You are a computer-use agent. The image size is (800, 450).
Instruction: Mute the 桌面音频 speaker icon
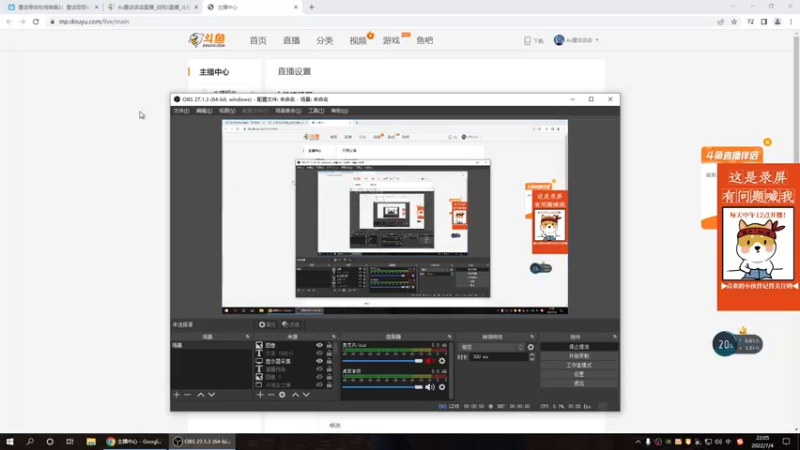coord(430,387)
